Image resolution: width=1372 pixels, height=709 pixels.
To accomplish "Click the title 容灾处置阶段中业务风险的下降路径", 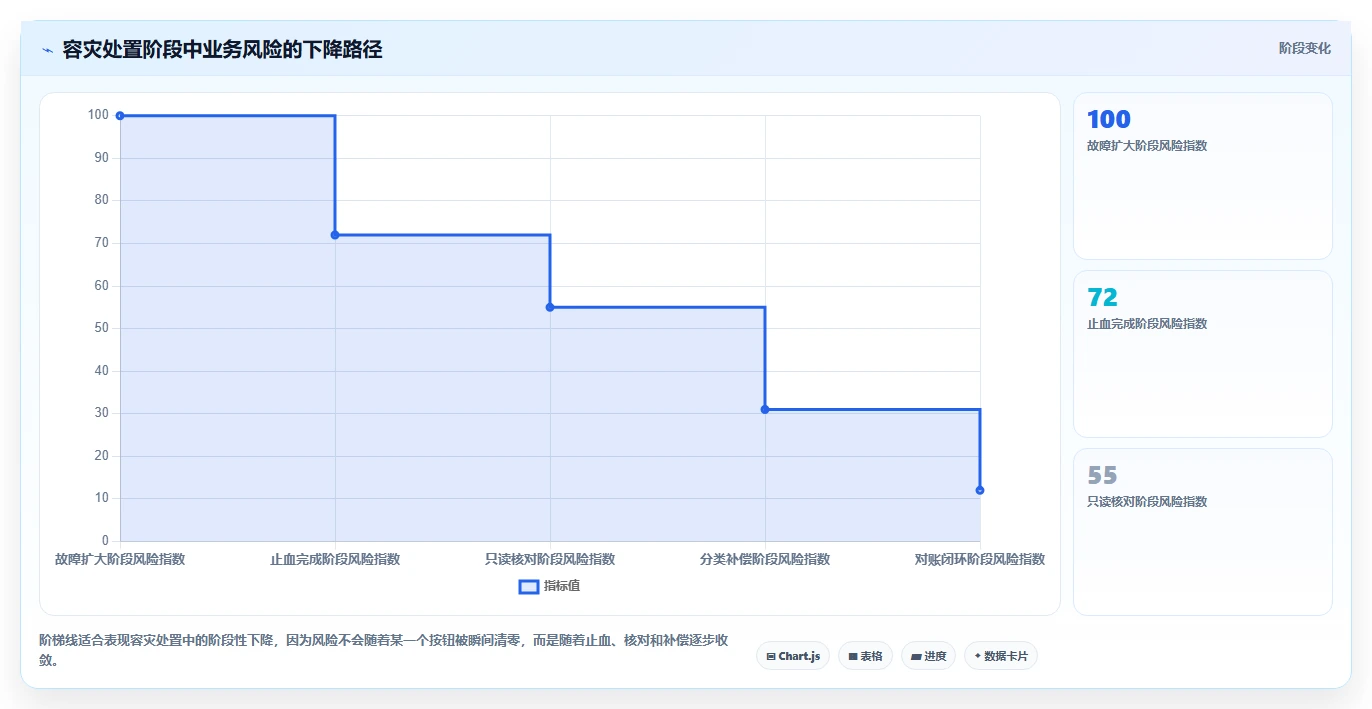I will [x=222, y=49].
